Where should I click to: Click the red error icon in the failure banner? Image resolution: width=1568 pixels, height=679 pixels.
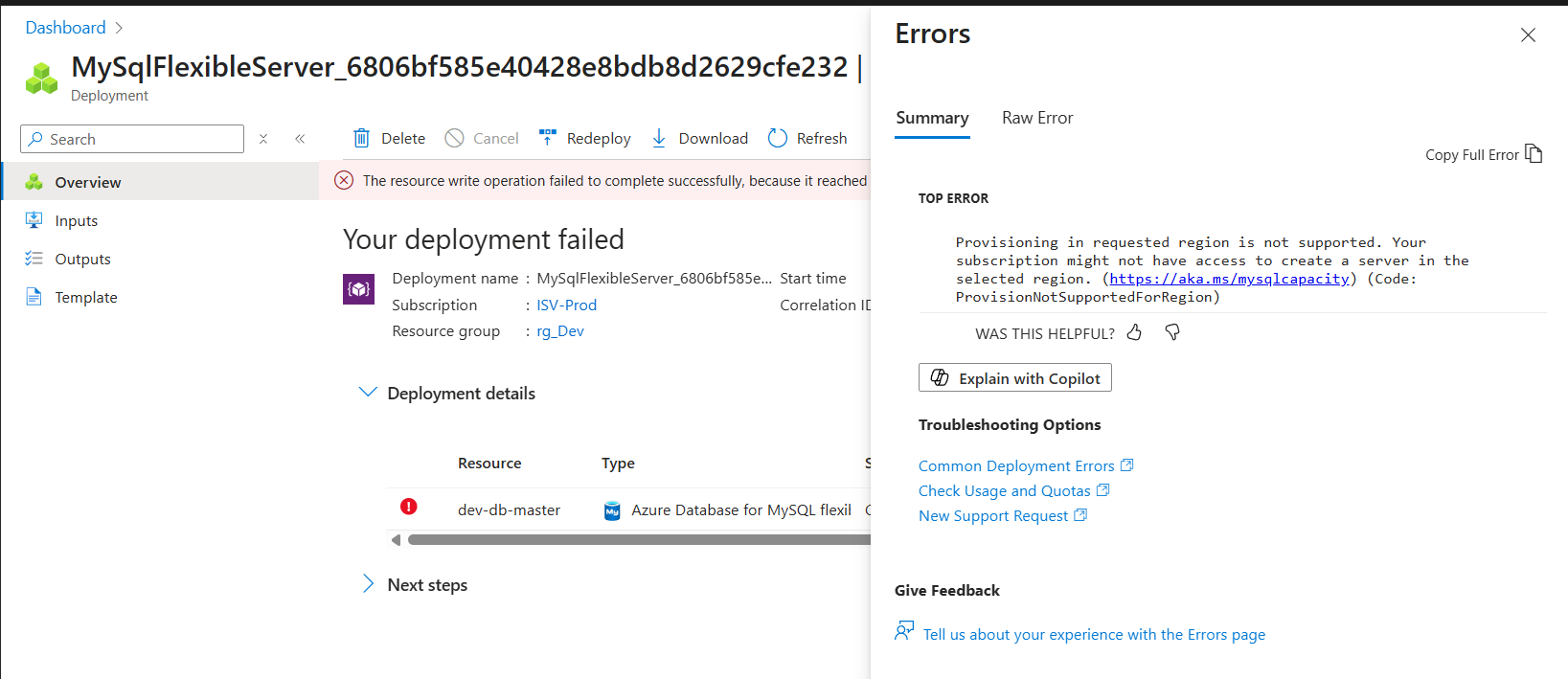[x=344, y=180]
